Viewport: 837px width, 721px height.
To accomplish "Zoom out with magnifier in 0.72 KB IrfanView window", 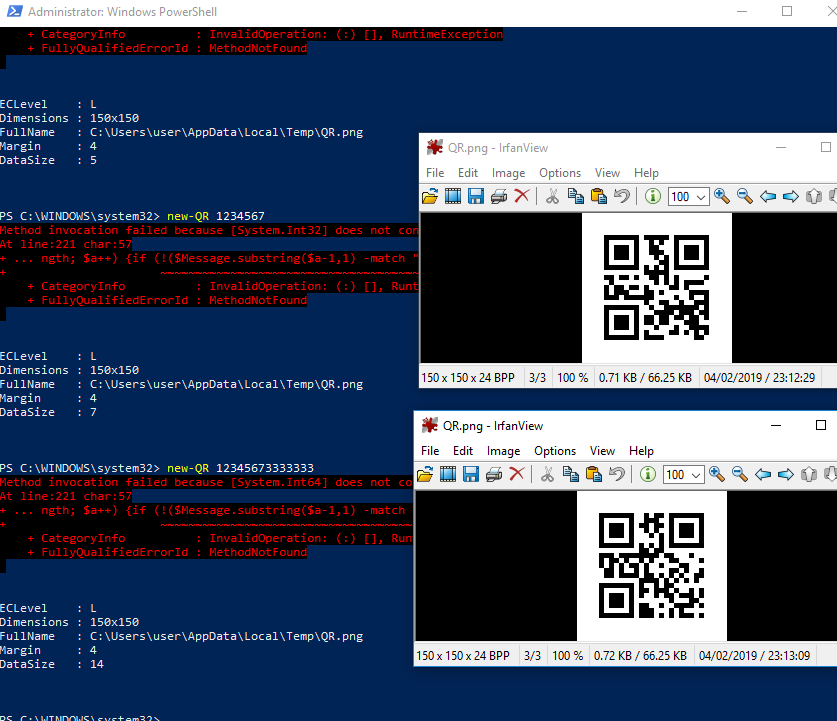I will (x=740, y=474).
